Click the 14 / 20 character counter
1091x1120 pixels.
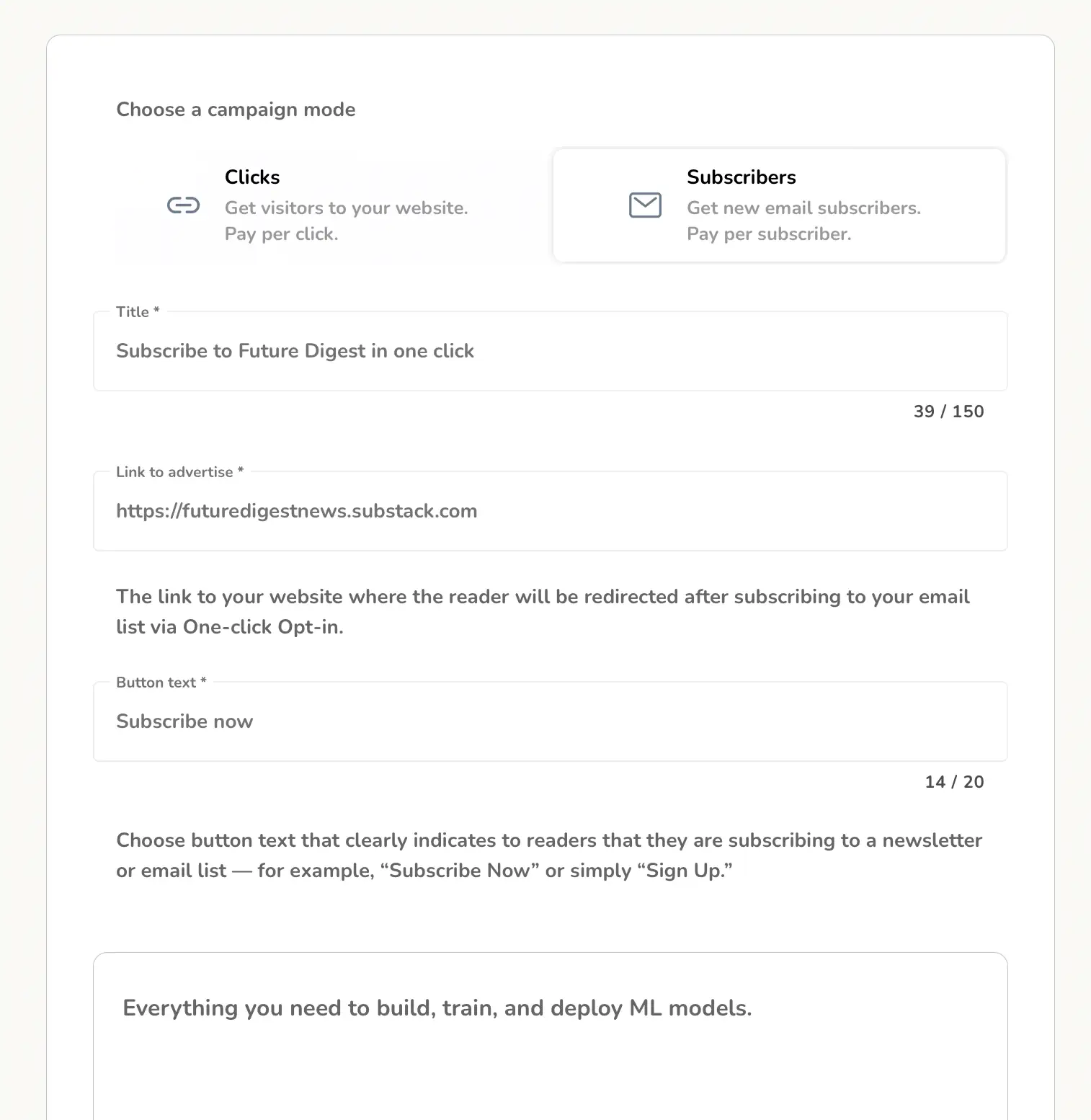coord(954,782)
